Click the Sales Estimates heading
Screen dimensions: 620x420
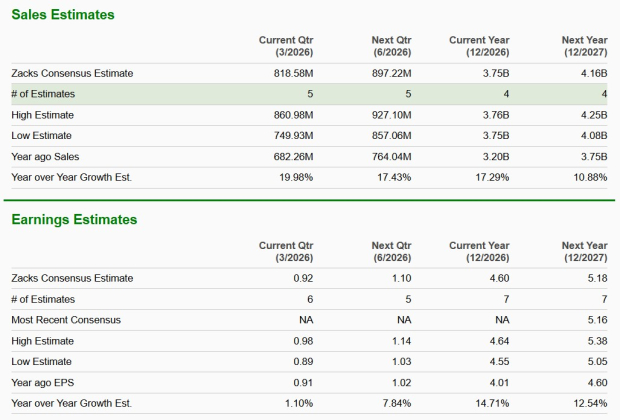[63, 15]
